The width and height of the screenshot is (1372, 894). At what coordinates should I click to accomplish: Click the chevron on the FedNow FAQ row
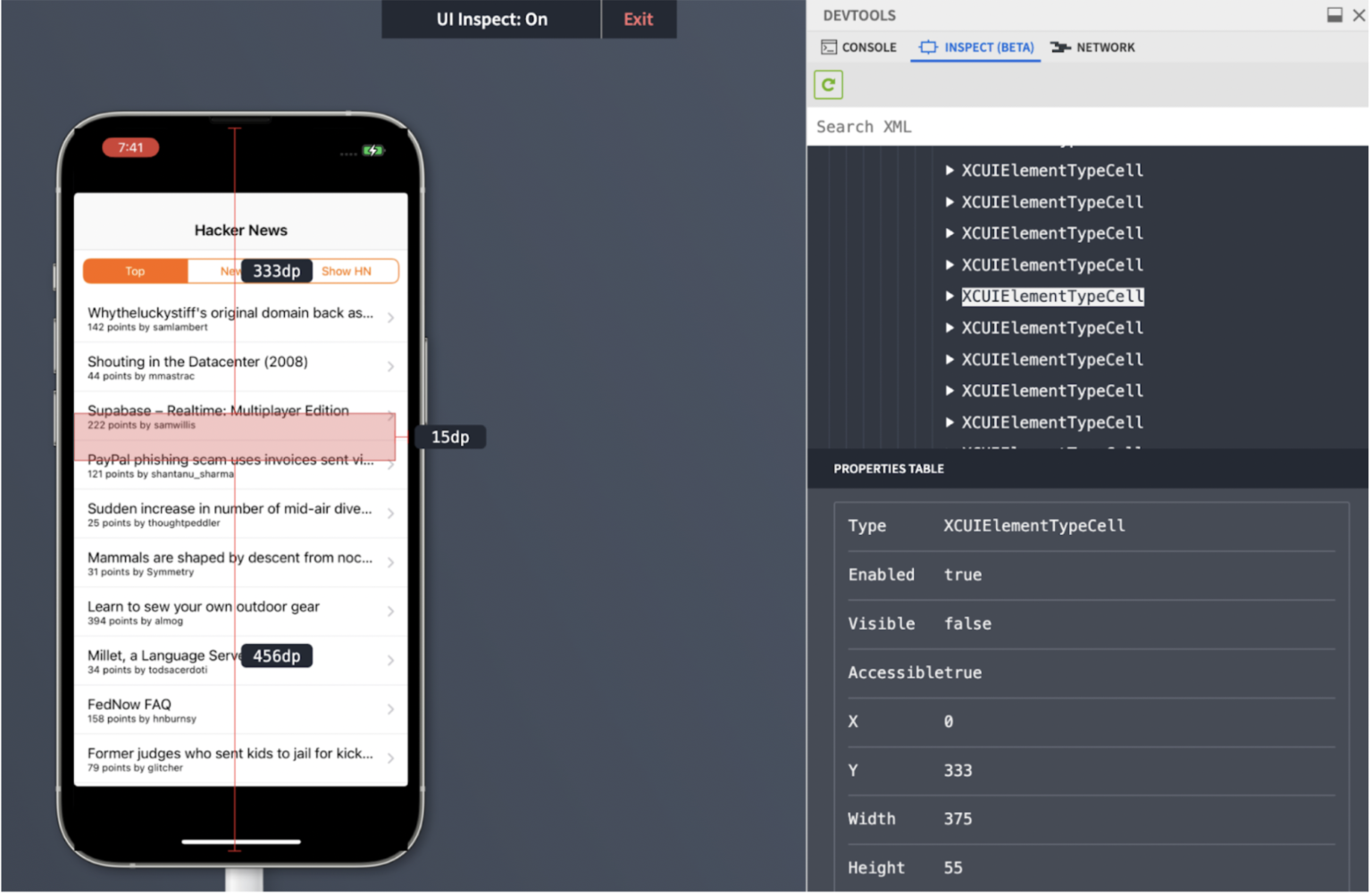(391, 710)
